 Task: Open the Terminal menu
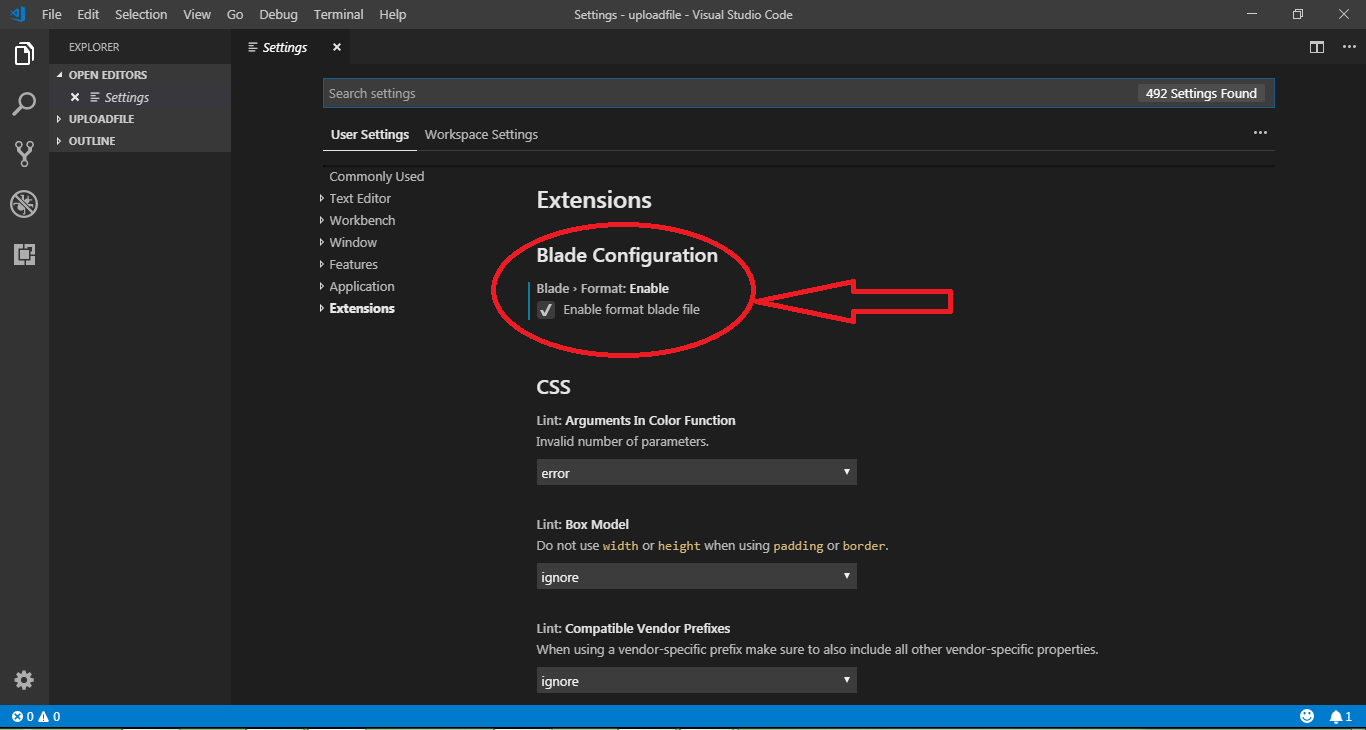[x=338, y=14]
